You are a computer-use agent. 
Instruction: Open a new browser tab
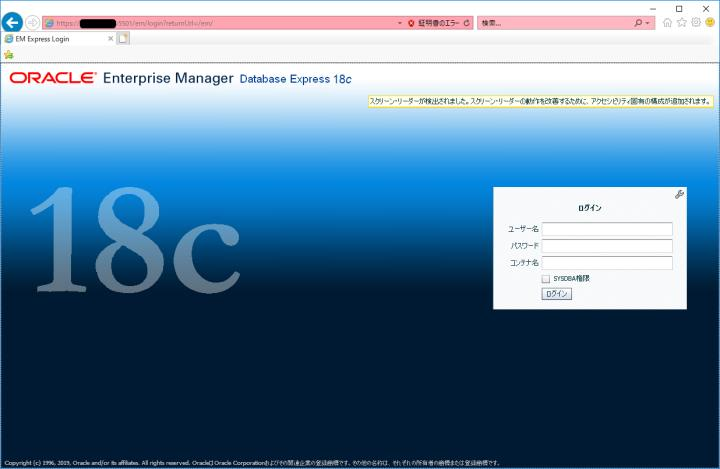(123, 39)
